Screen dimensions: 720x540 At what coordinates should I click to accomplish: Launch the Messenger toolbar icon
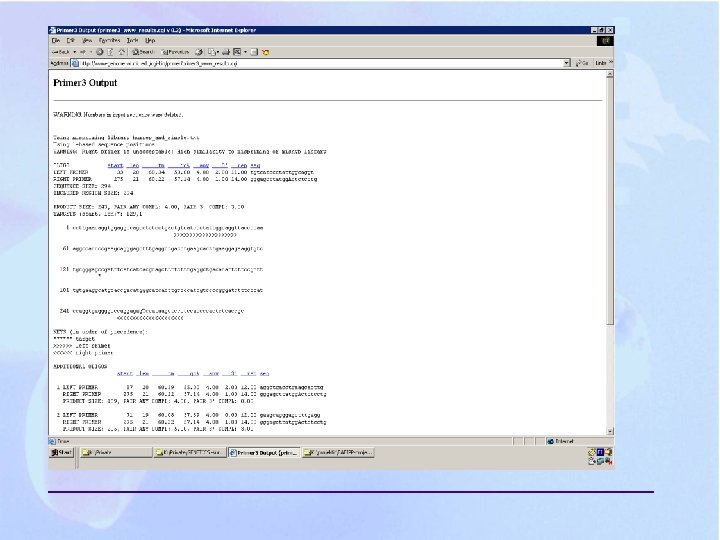coord(265,52)
